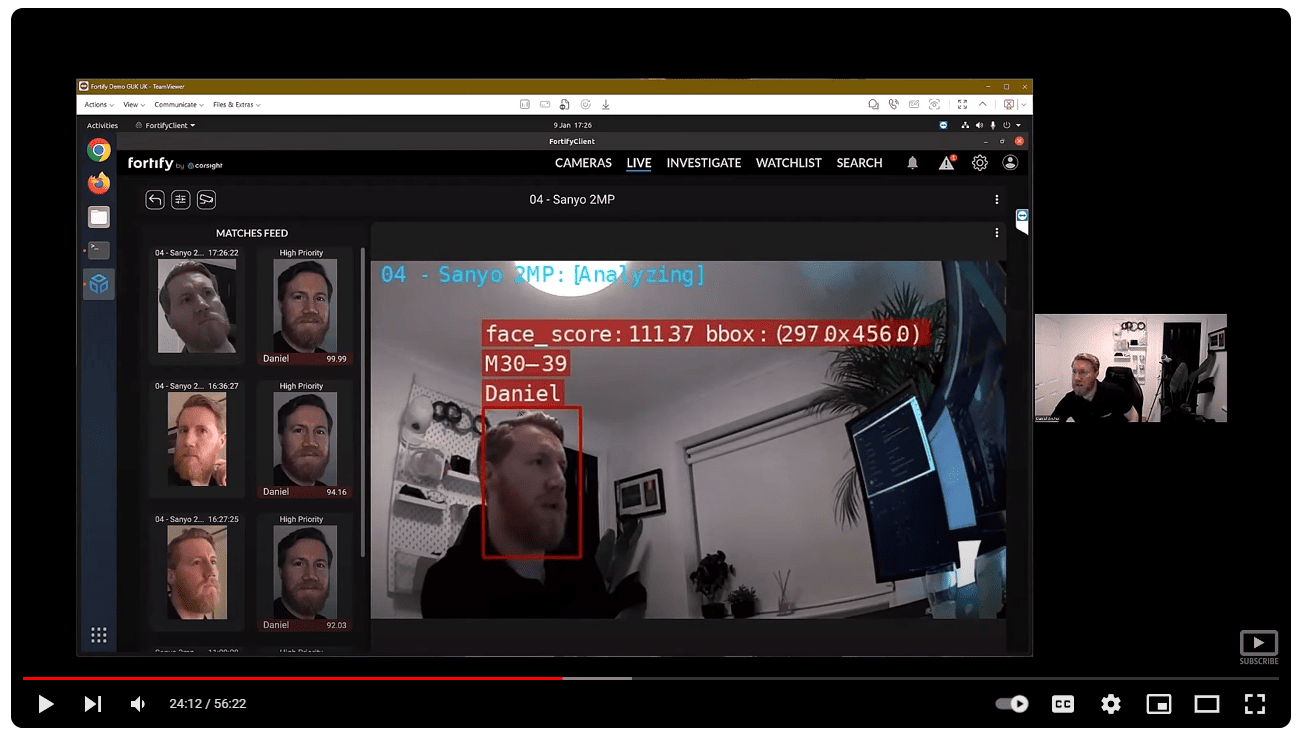Click the MATCHES FEED heading
The height and width of the screenshot is (733, 1297).
click(252, 233)
